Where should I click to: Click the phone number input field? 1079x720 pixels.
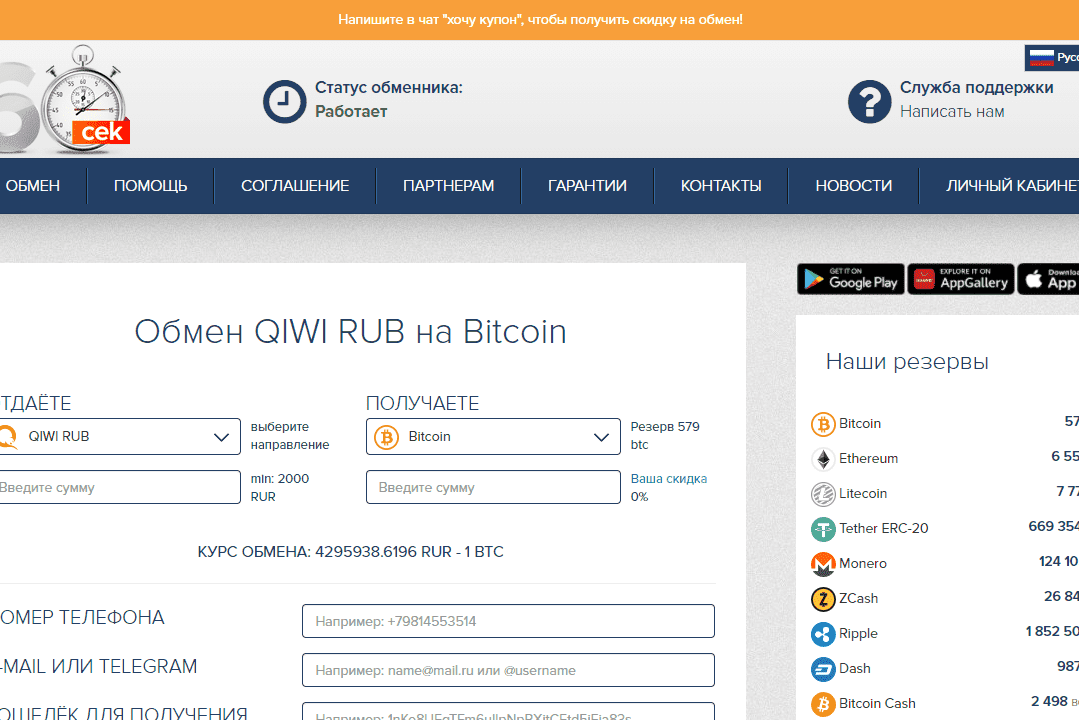coord(508,621)
